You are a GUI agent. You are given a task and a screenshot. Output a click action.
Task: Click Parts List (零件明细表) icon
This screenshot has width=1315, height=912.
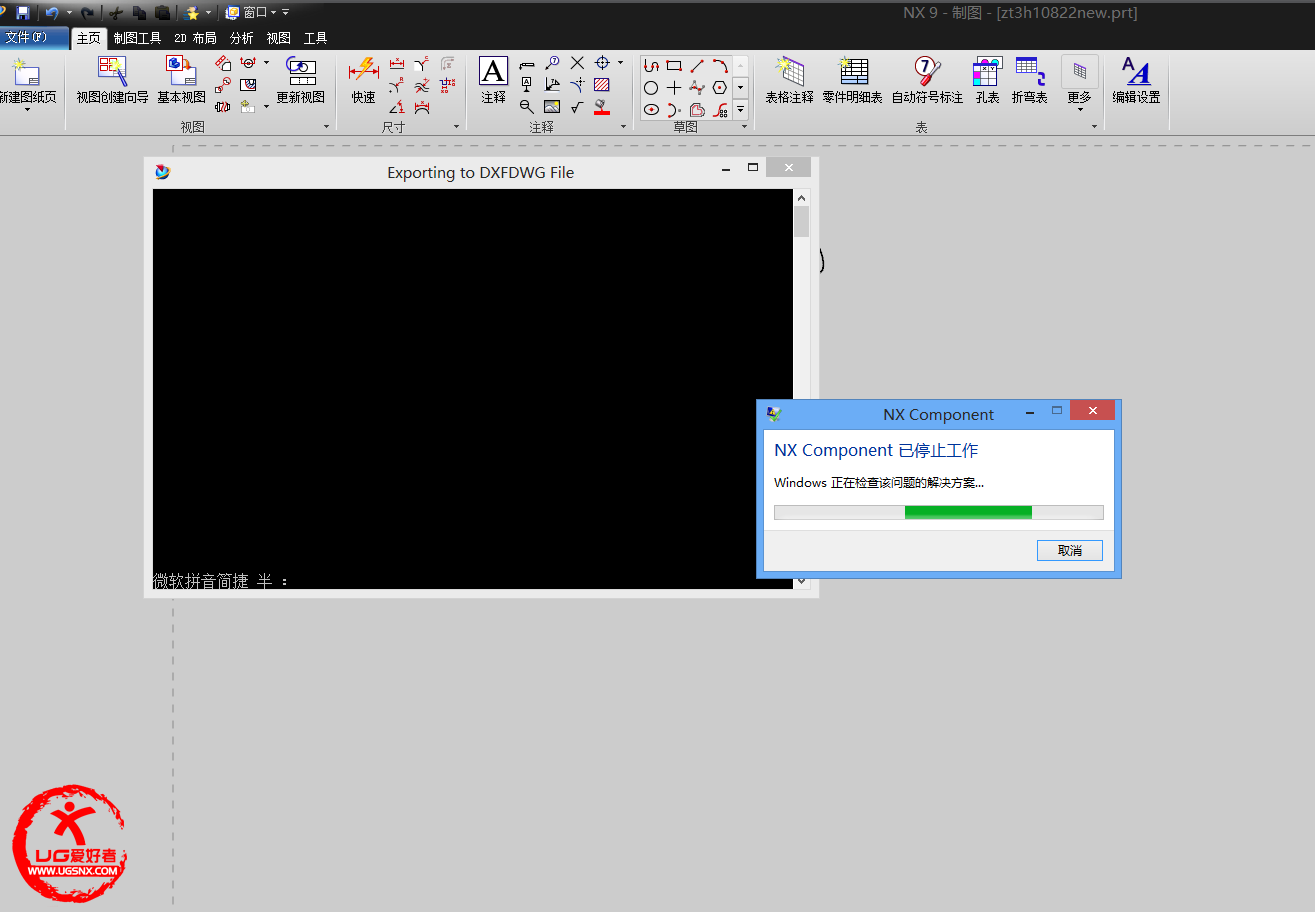[x=853, y=80]
